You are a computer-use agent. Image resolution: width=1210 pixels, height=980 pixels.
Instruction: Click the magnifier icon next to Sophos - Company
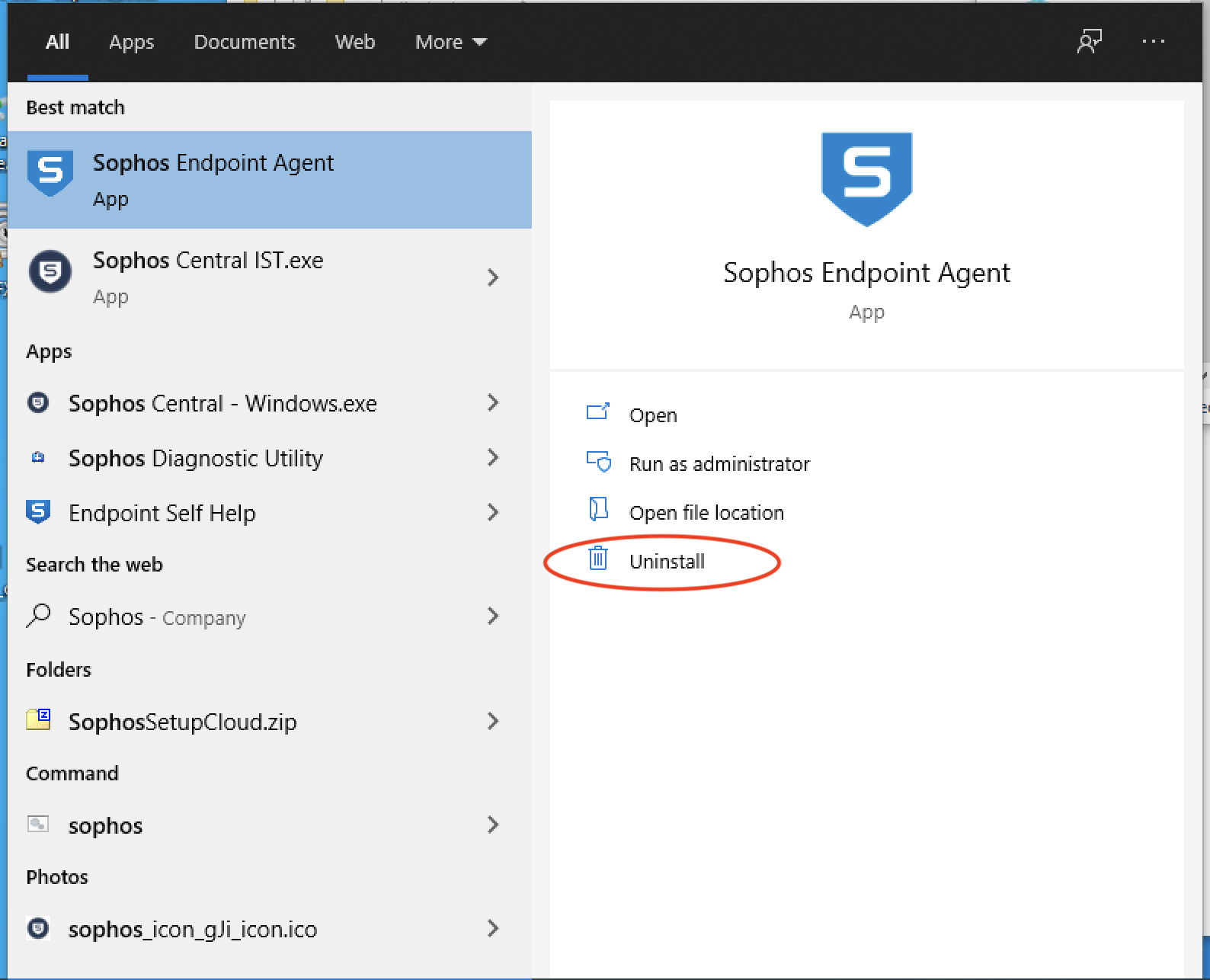point(38,616)
